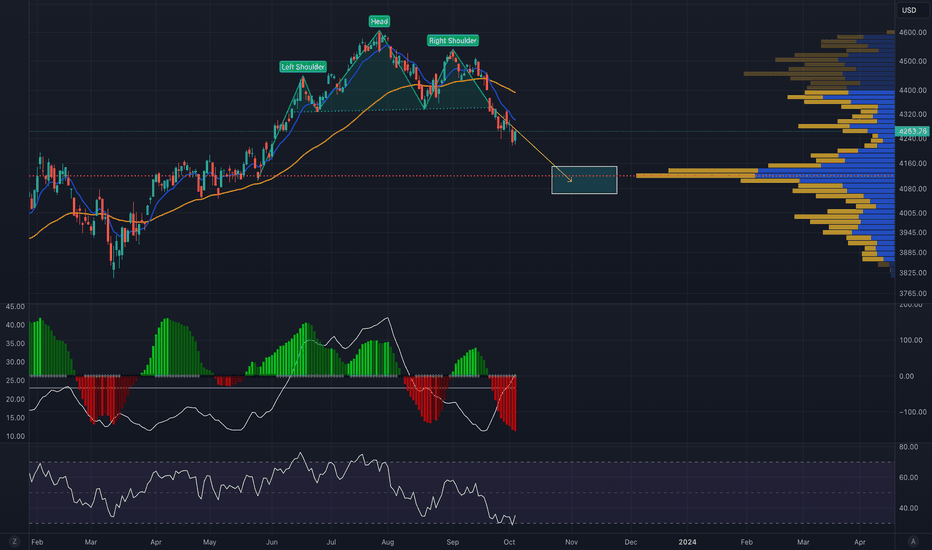Select the Left Shoulder pattern label

(x=303, y=67)
